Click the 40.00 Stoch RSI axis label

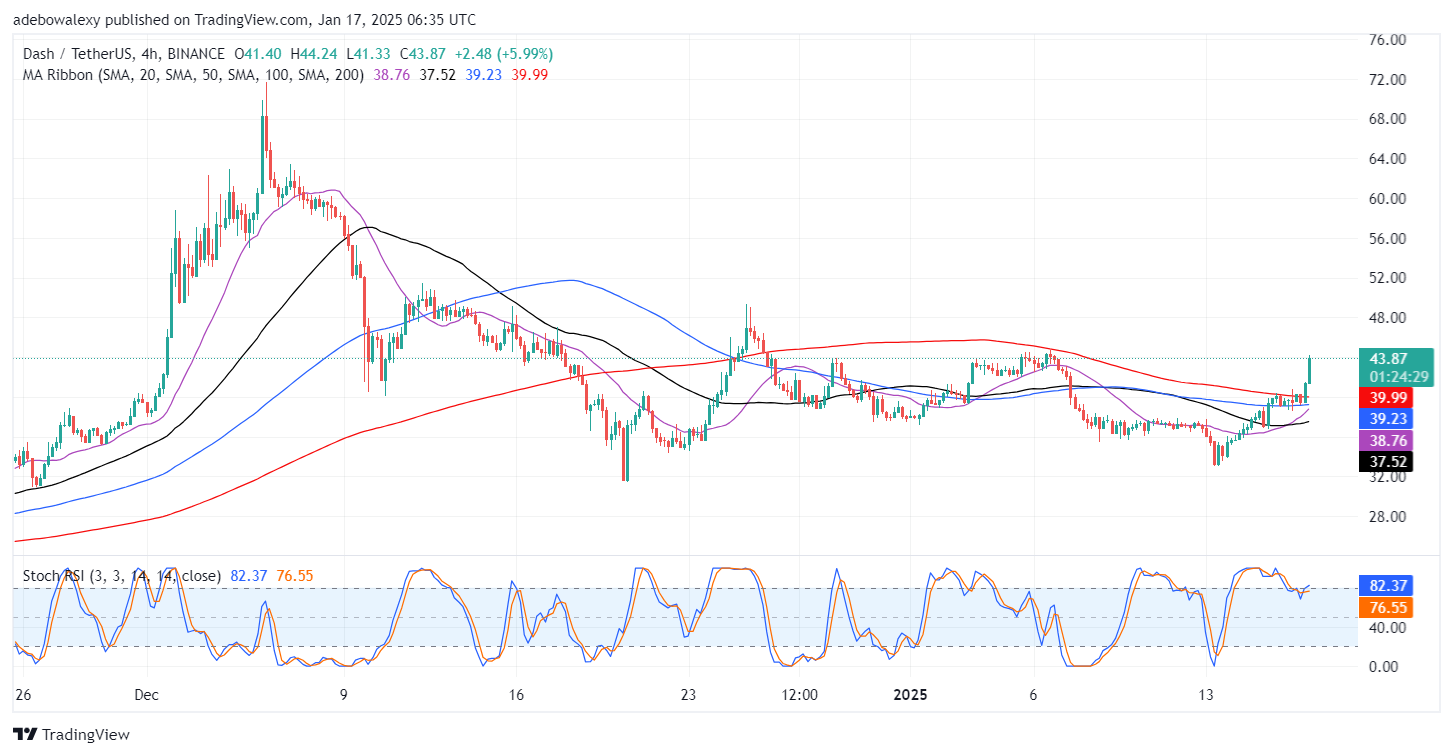pos(1387,628)
